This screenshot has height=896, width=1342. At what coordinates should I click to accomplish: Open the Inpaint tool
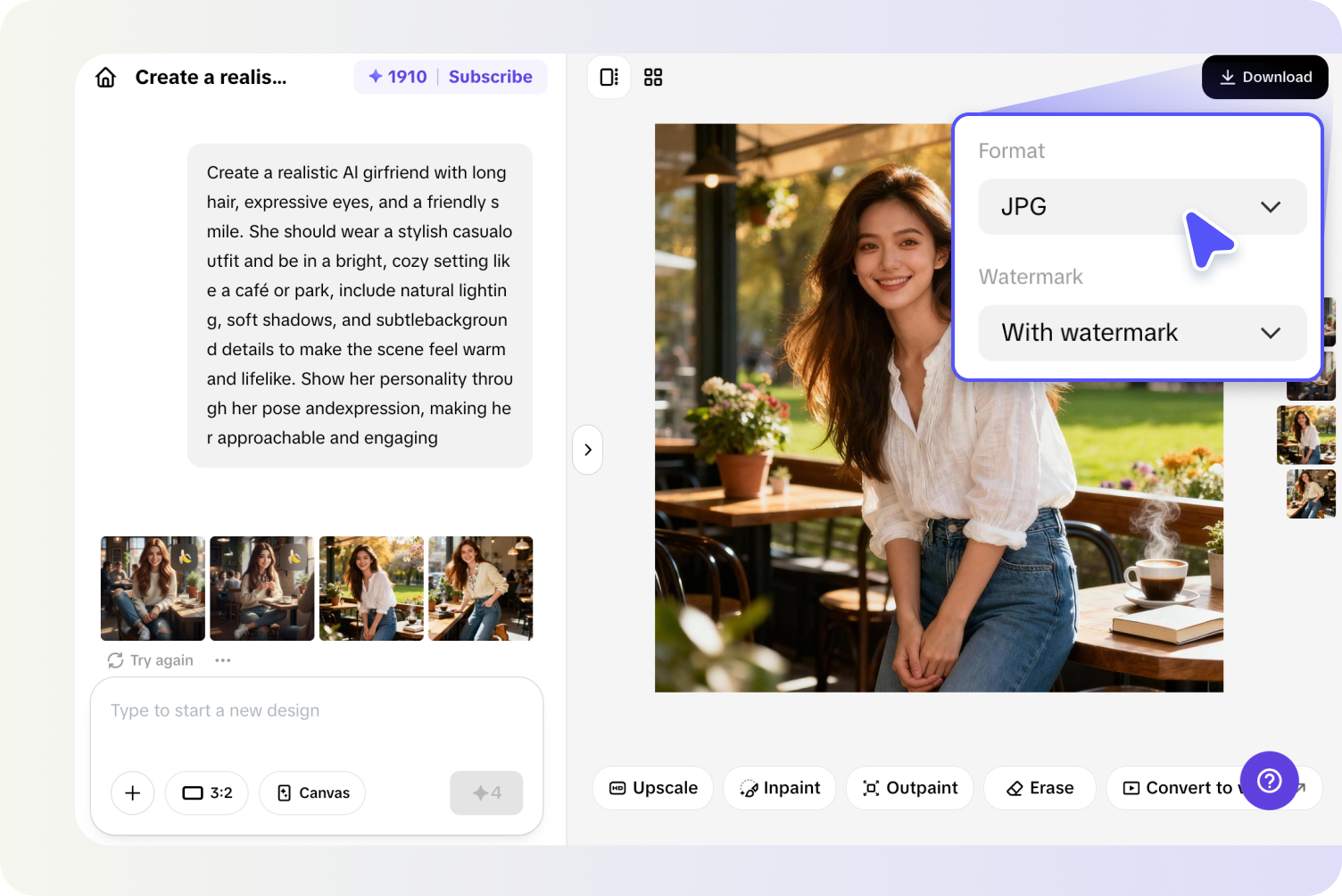pyautogui.click(x=748, y=788)
